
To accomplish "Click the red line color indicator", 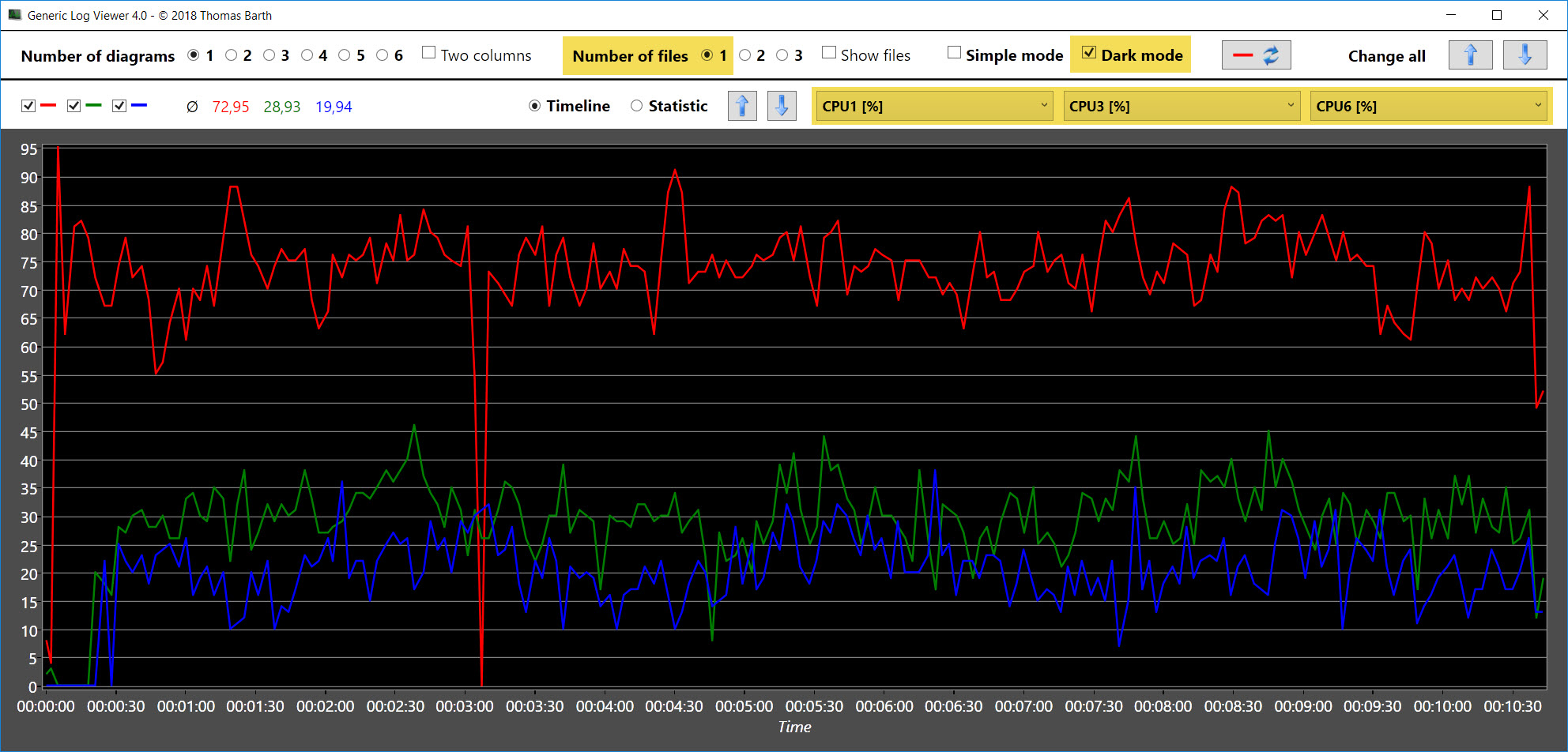I will (48, 105).
